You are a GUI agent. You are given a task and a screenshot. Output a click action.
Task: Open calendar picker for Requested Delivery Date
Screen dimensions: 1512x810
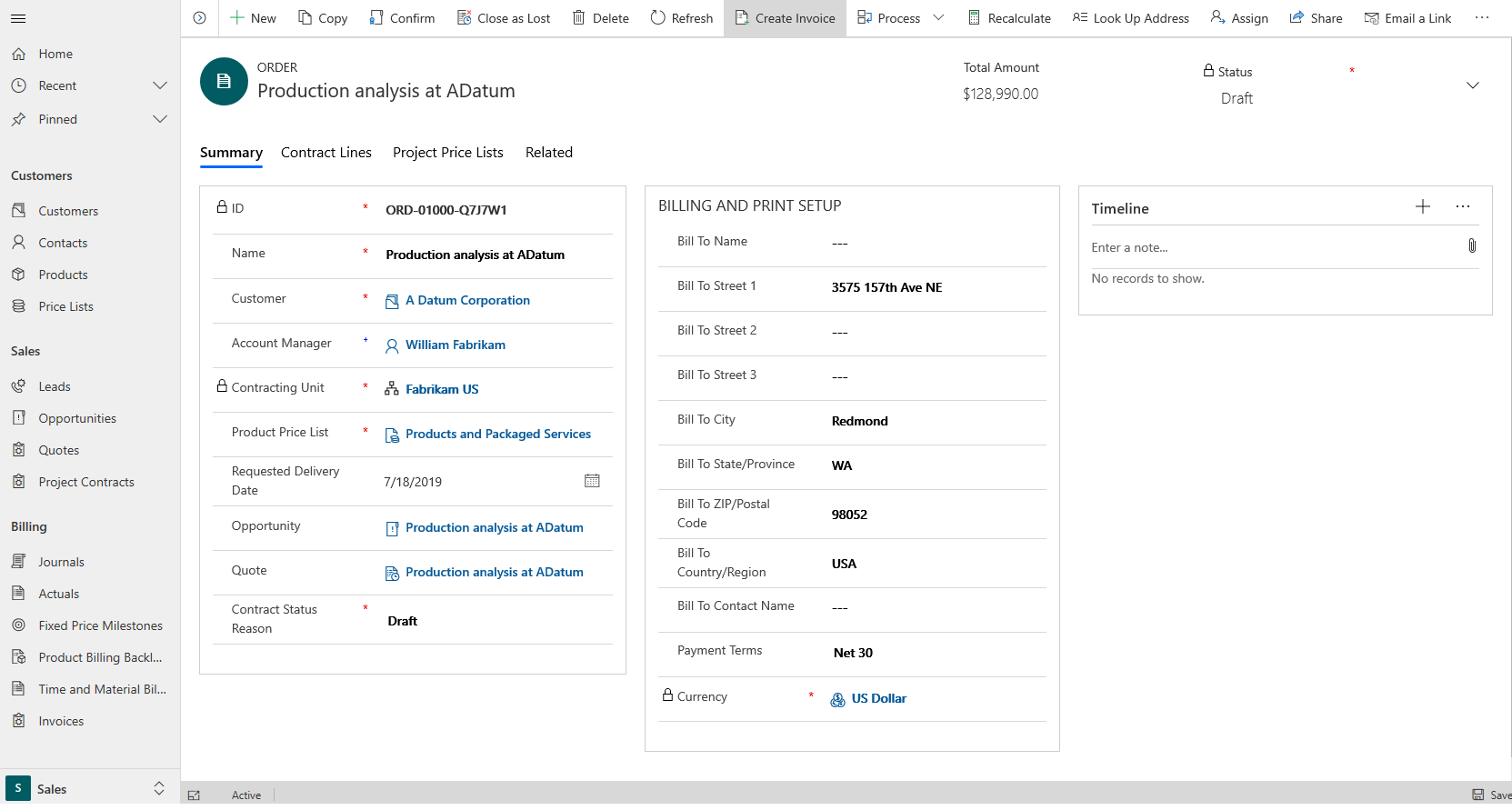(x=592, y=481)
